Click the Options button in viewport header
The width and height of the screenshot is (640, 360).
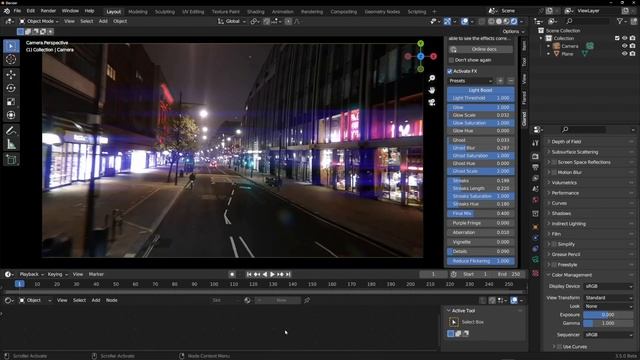[x=513, y=31]
